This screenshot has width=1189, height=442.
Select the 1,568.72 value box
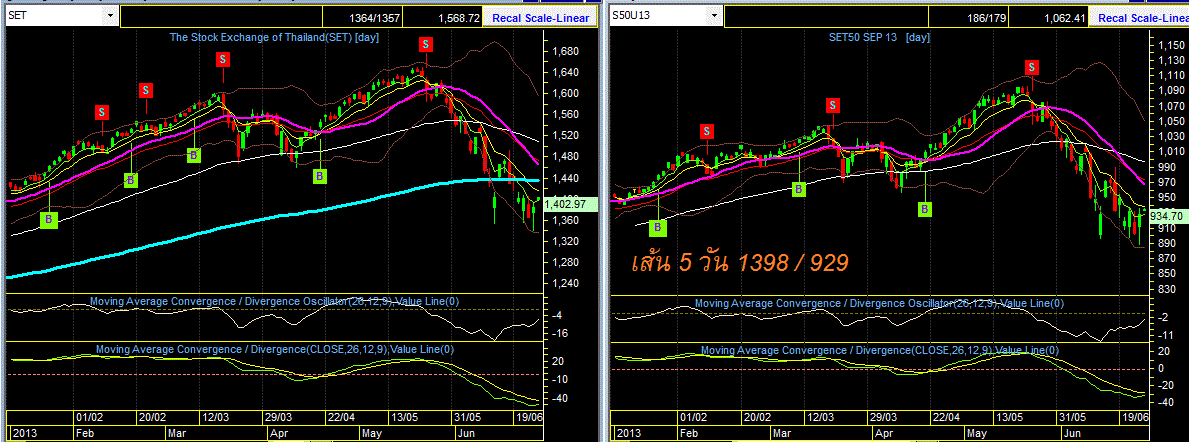click(444, 17)
